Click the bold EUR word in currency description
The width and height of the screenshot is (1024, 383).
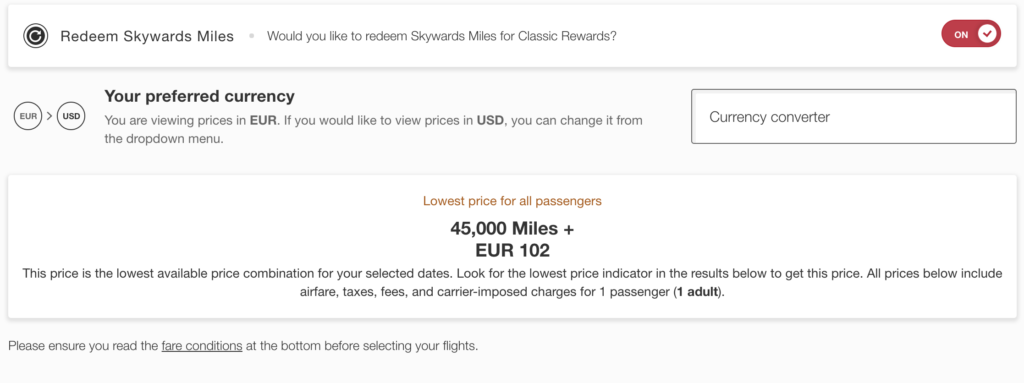click(x=263, y=120)
